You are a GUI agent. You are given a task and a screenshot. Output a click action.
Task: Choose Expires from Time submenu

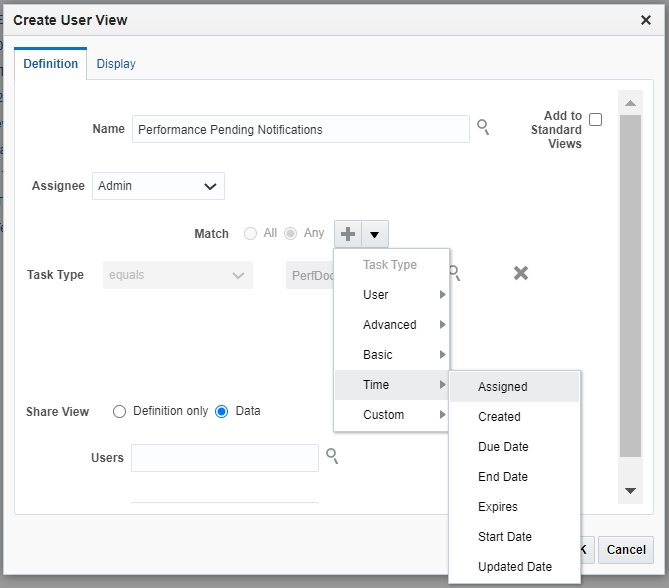click(514, 506)
